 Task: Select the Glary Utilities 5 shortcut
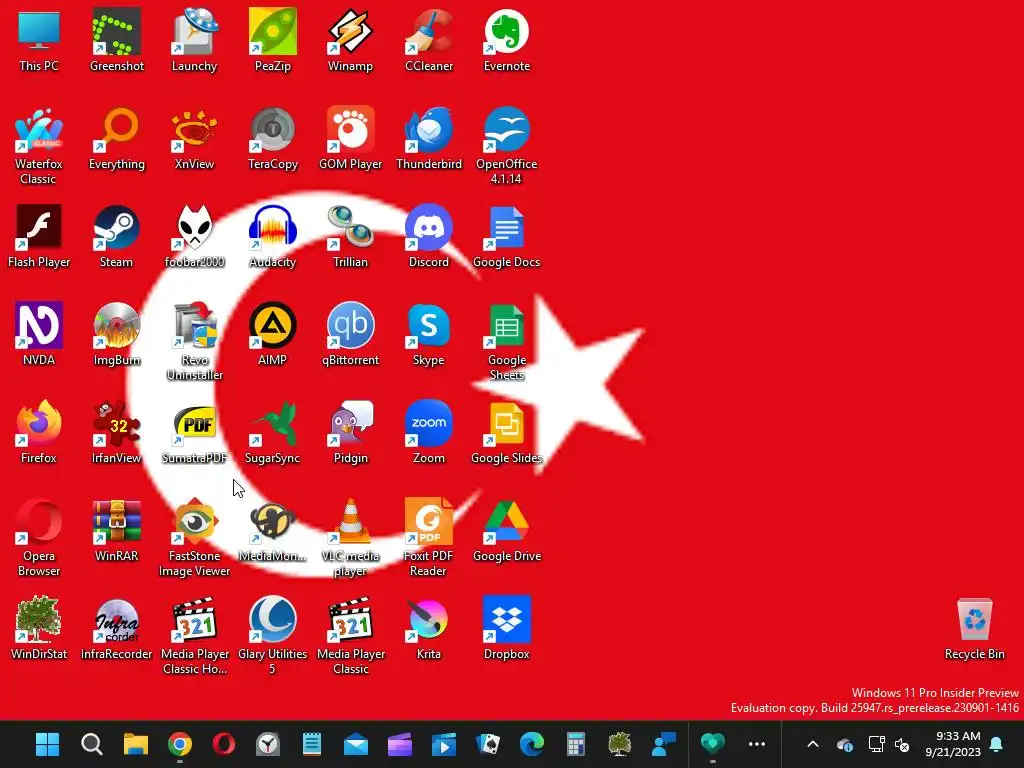pos(273,636)
